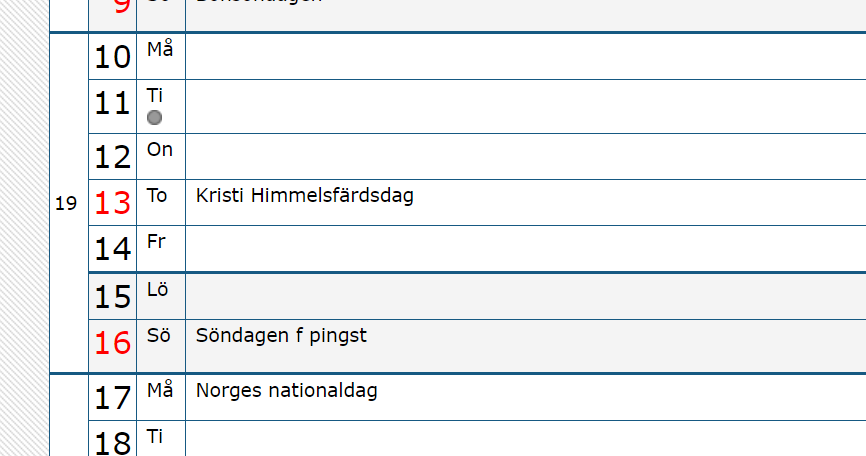The height and width of the screenshot is (456, 866).
Task: Click the moon phase icon on day 11
Action: pyautogui.click(x=154, y=118)
